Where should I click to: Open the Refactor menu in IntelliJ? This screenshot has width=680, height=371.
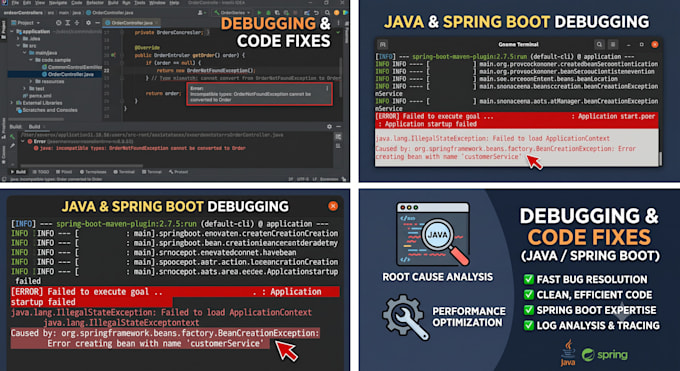[95, 3]
